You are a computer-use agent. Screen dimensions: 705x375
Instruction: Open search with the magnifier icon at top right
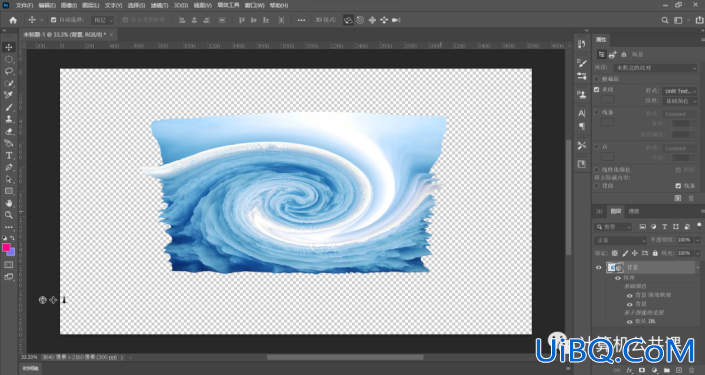[665, 20]
